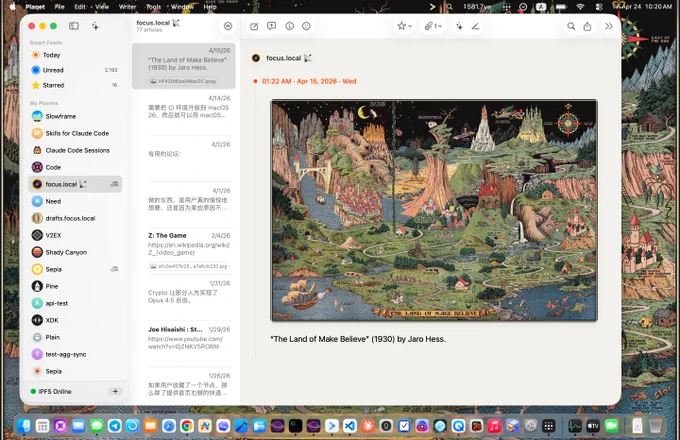Click the sparkle icon beside sidebar toggle
Screen dimensions: 680x440
pos(95,26)
